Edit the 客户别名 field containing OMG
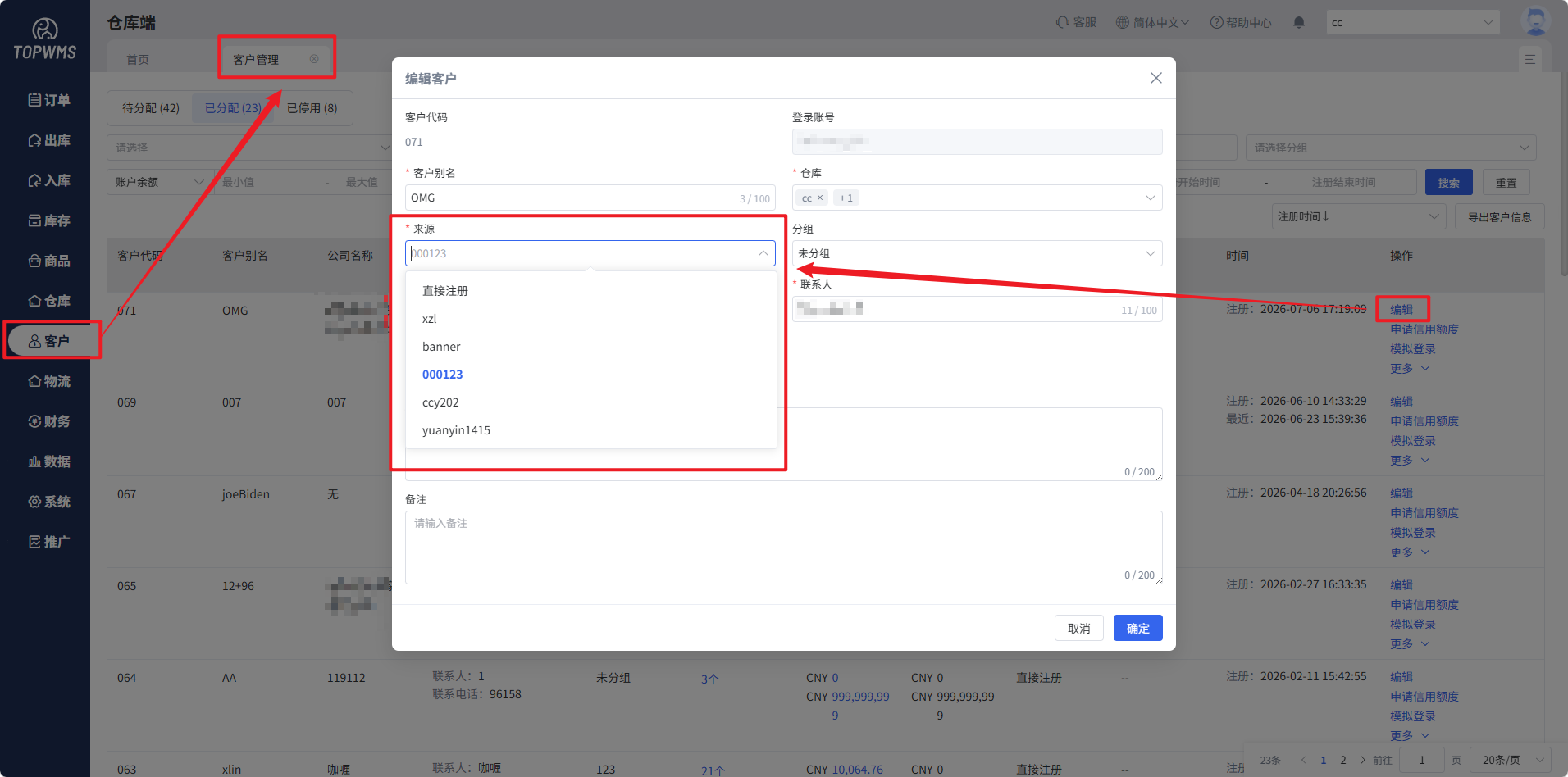The width and height of the screenshot is (1568, 777). point(590,198)
